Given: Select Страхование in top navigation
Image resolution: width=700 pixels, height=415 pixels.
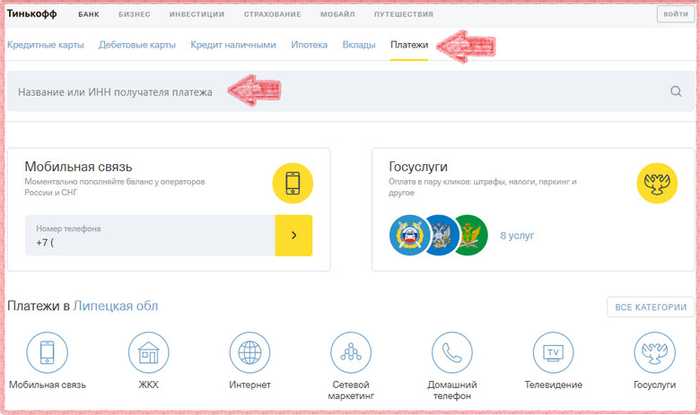Looking at the screenshot, I should 272,14.
